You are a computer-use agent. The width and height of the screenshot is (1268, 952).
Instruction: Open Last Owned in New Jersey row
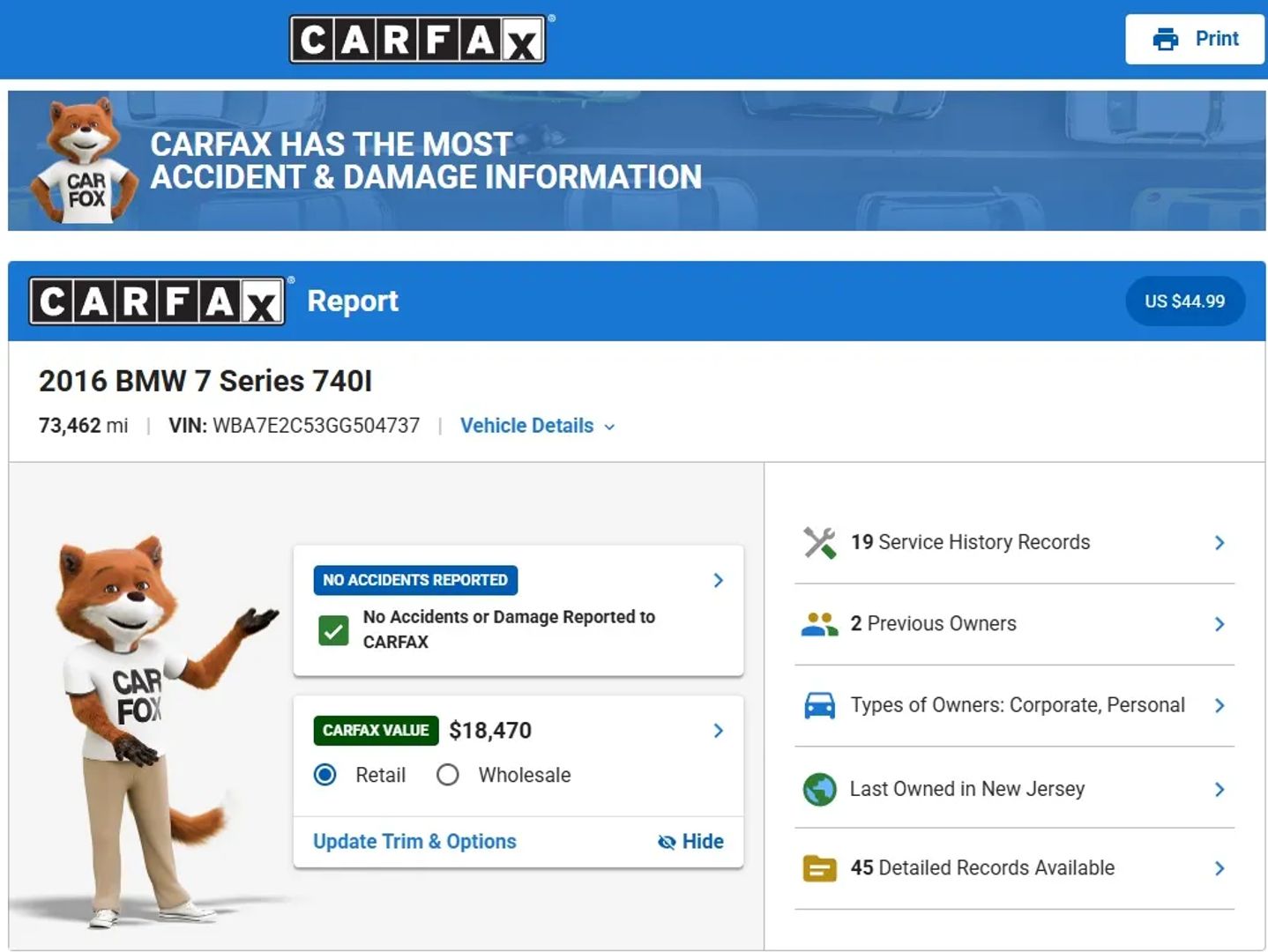[x=1014, y=789]
